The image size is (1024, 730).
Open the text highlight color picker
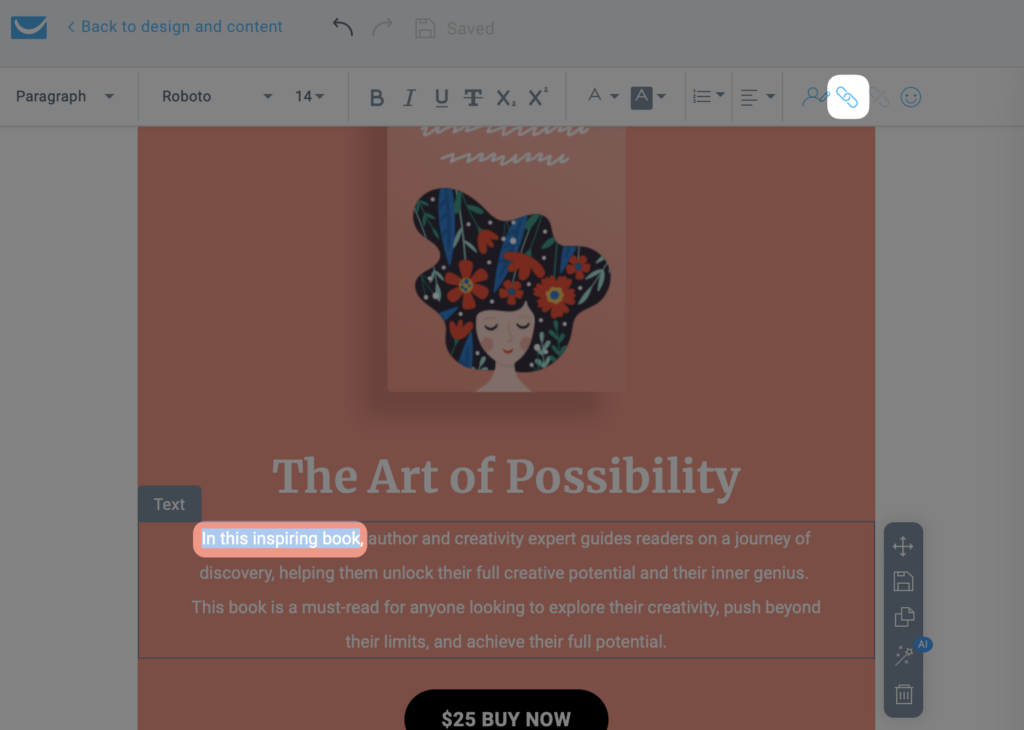click(648, 97)
